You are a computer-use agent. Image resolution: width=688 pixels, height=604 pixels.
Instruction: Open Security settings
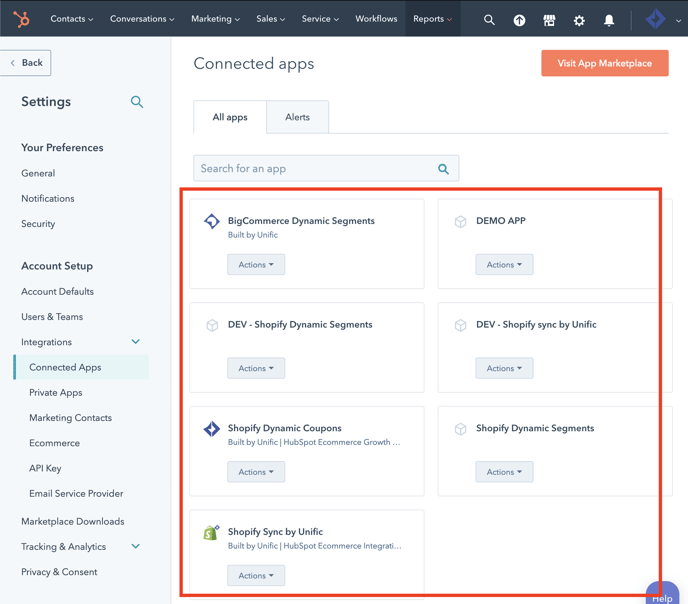pyautogui.click(x=38, y=224)
